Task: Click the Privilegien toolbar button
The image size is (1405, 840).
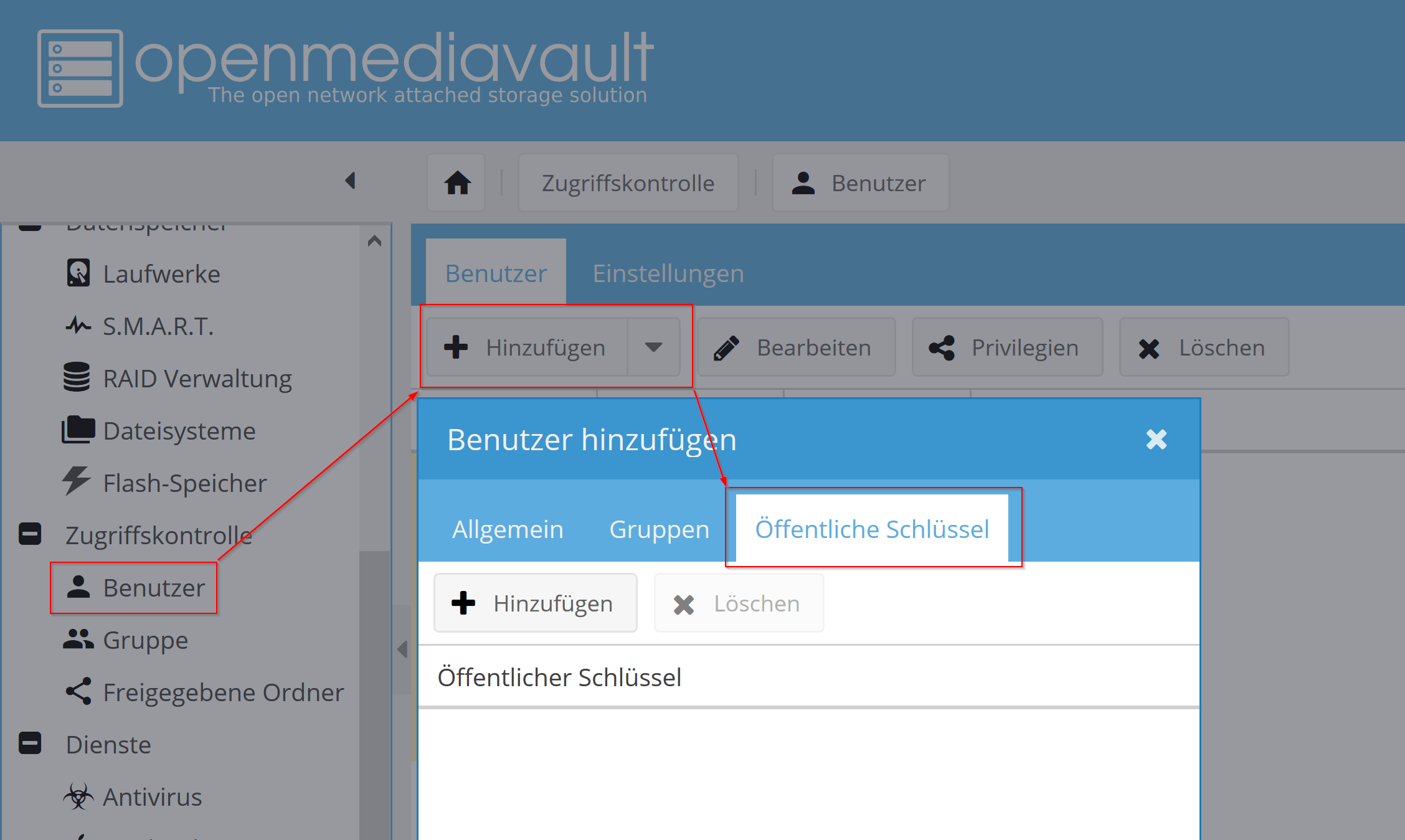Action: (x=1007, y=347)
